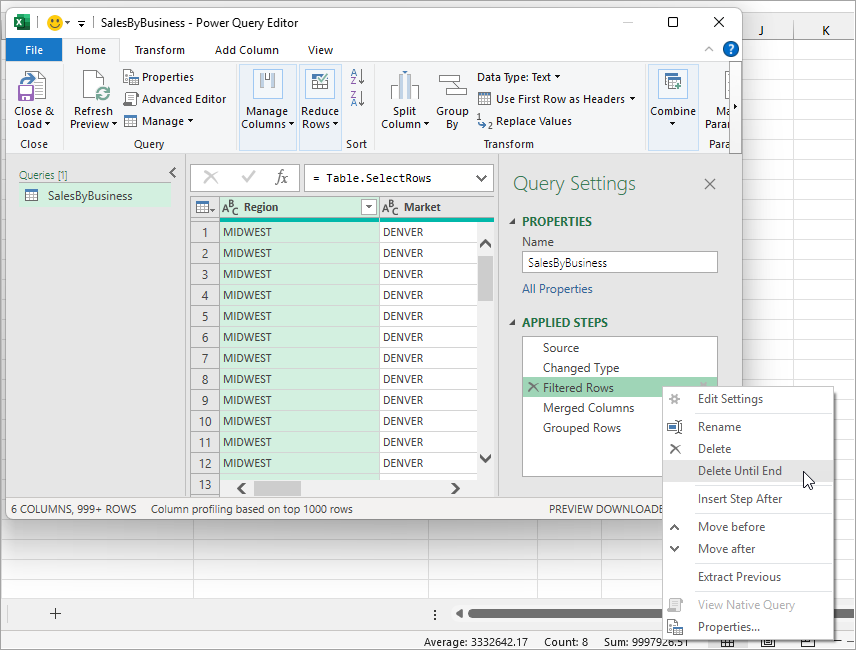Viewport: 856px width, 650px height.
Task: Click the table corner menu icon
Action: click(x=205, y=207)
